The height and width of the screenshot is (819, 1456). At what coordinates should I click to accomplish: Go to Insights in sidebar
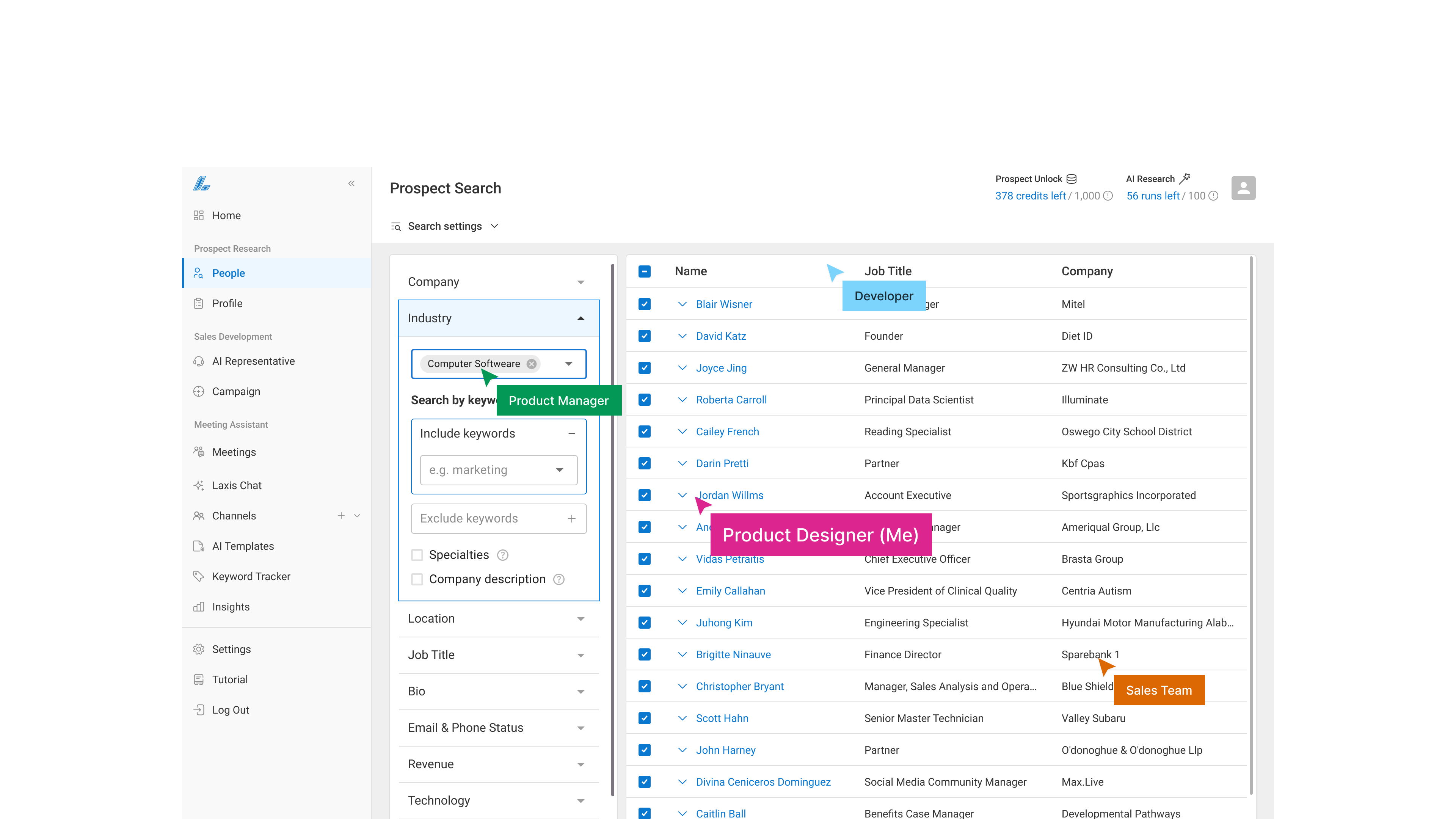click(x=231, y=607)
